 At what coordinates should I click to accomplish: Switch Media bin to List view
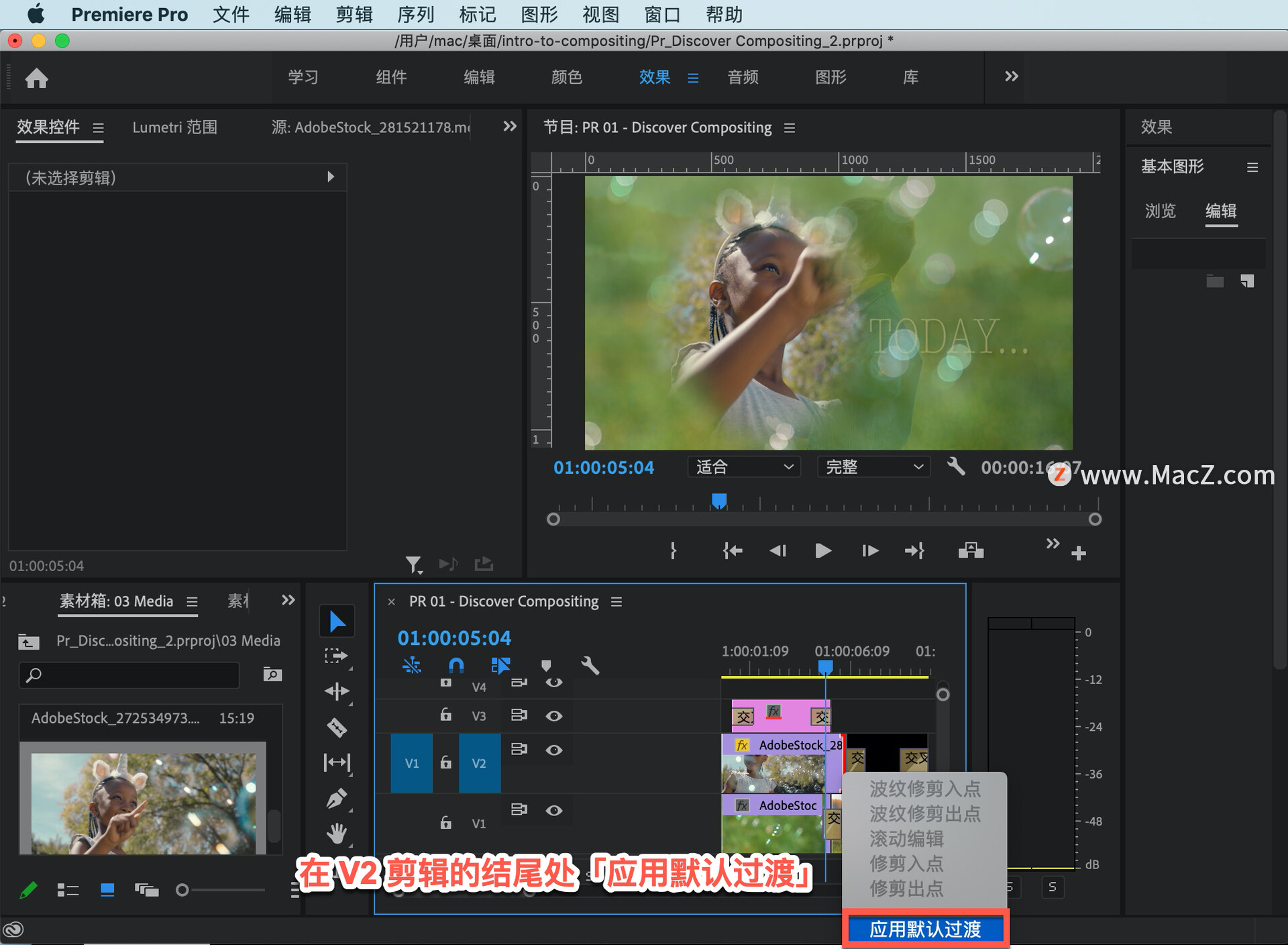(x=68, y=890)
